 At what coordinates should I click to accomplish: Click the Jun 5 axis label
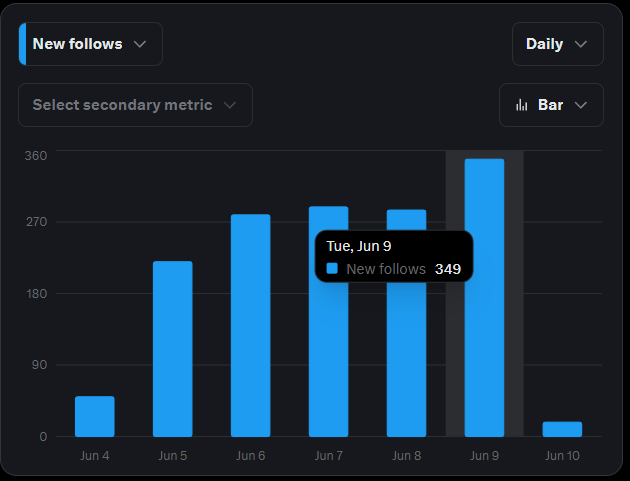tap(173, 456)
